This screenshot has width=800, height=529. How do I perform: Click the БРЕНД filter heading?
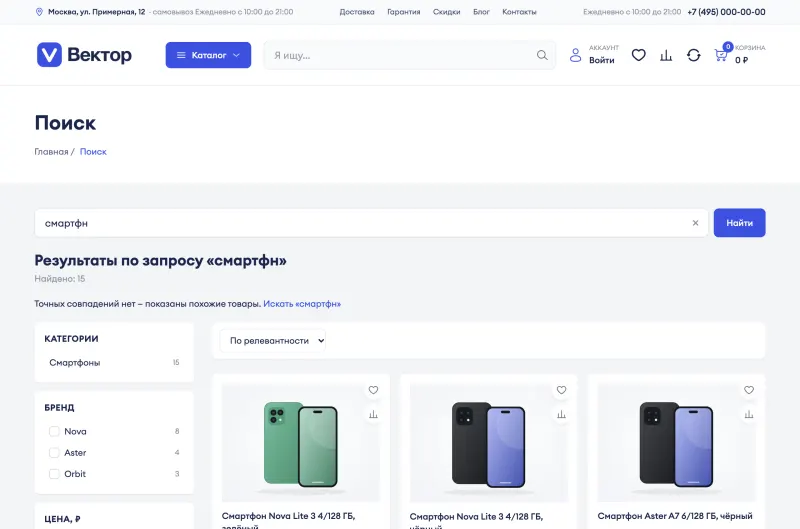click(59, 408)
